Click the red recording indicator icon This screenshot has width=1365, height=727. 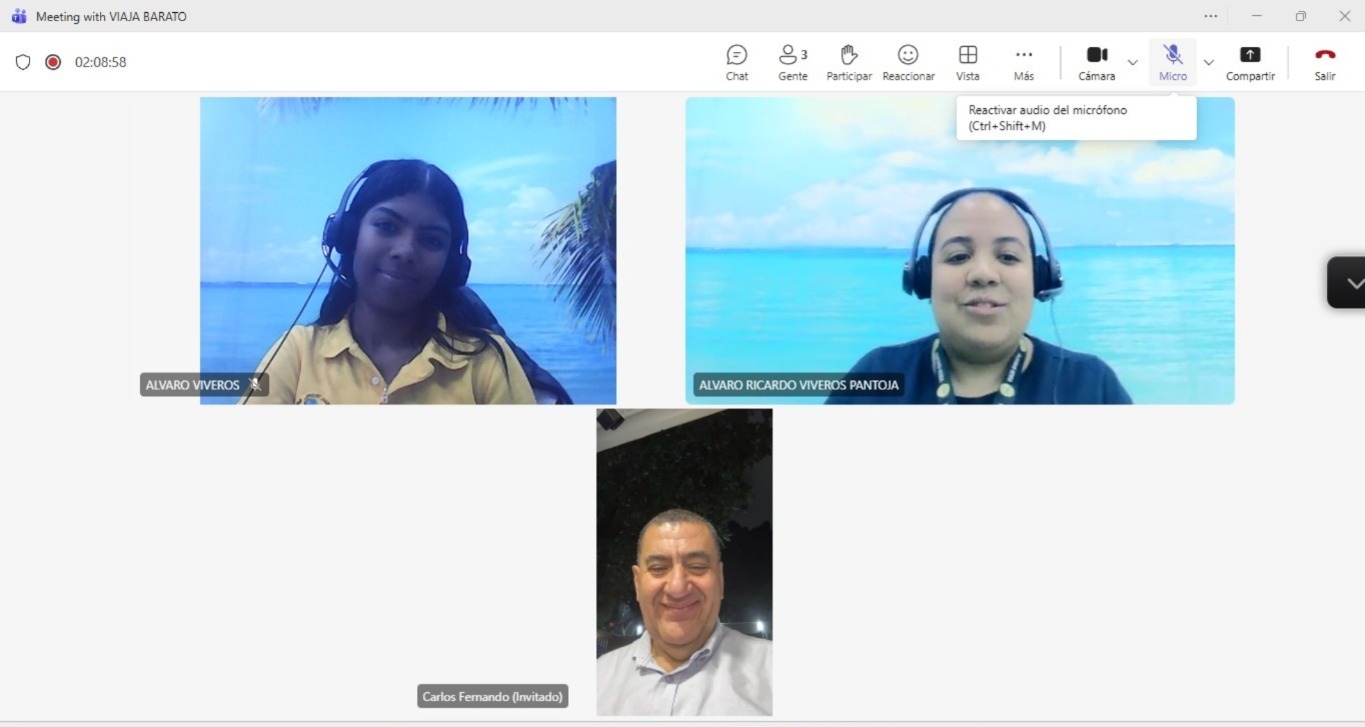coord(53,62)
